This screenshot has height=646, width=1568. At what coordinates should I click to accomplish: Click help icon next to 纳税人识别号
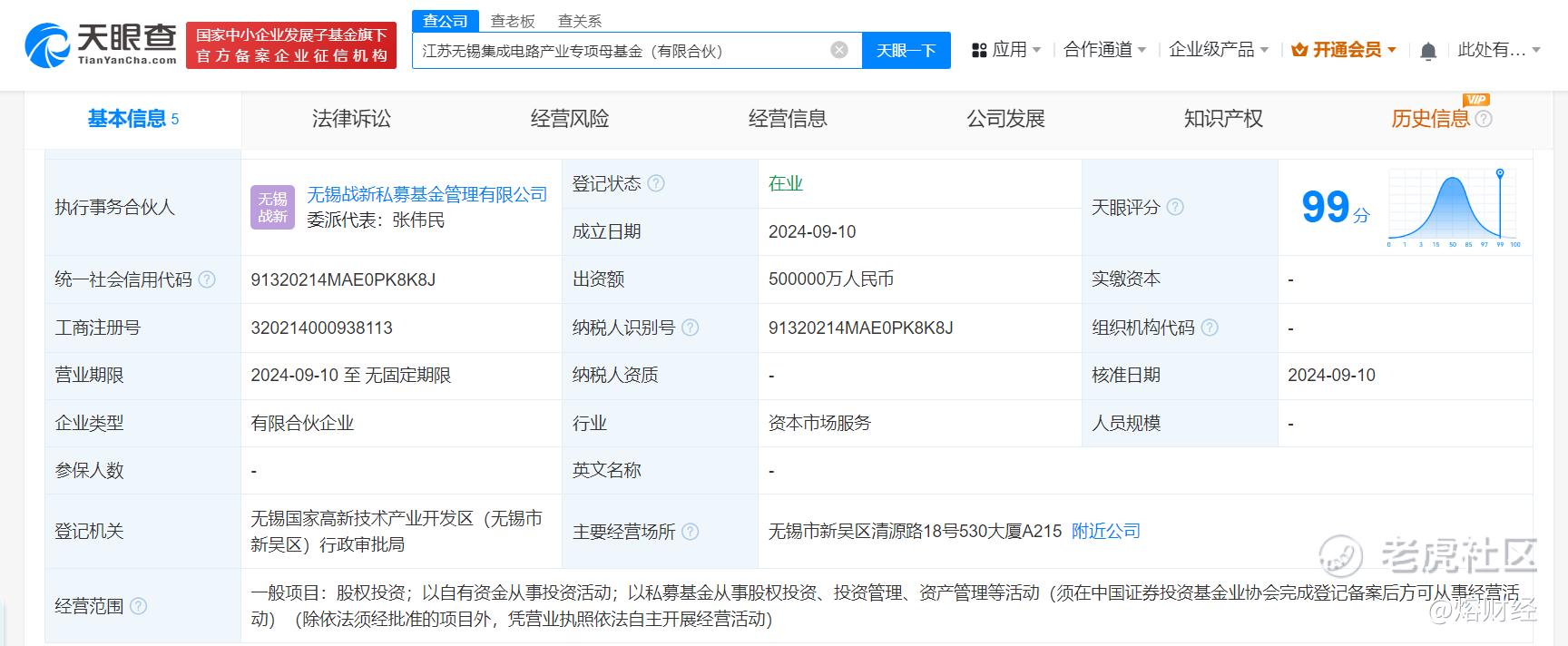point(690,328)
